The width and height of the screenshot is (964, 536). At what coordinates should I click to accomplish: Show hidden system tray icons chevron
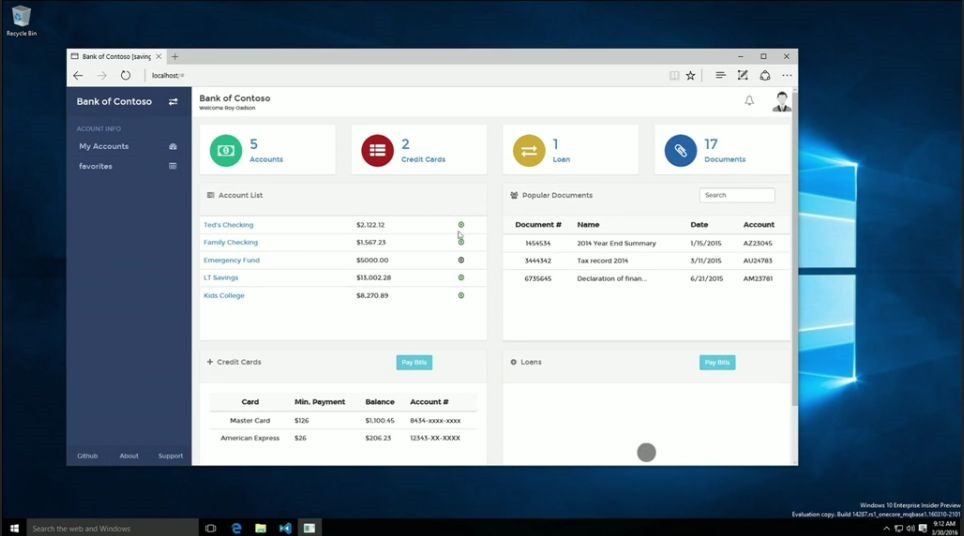886,529
